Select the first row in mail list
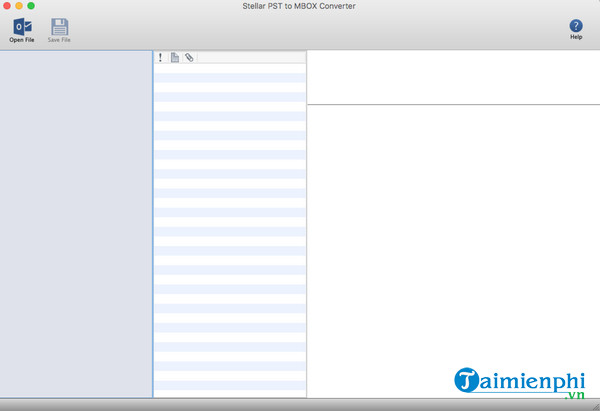This screenshot has height=411, width=600. [230, 68]
